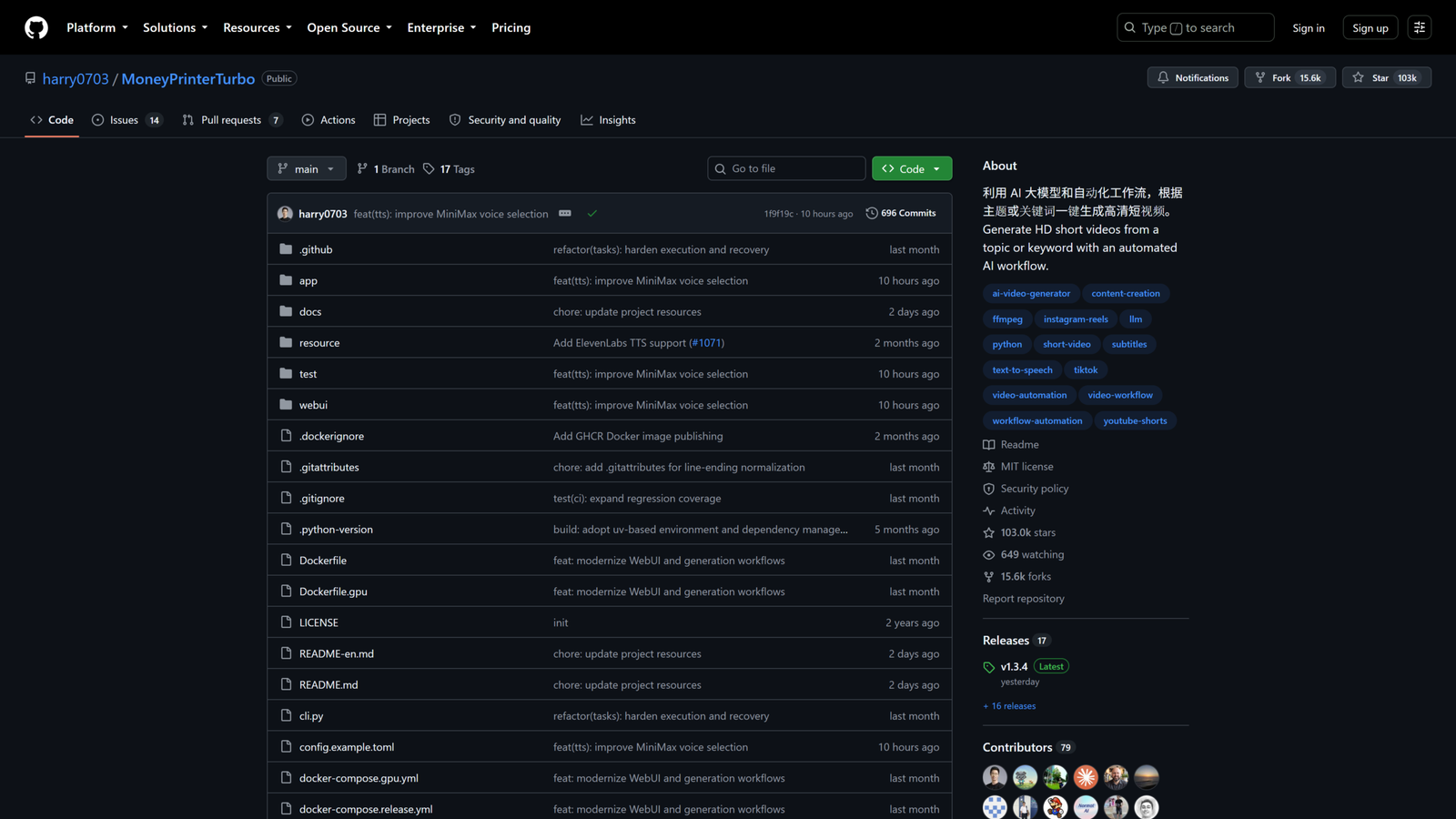Open the docker-compose.gpu.yml file
Viewport: 1456px width, 819px height.
tap(359, 778)
